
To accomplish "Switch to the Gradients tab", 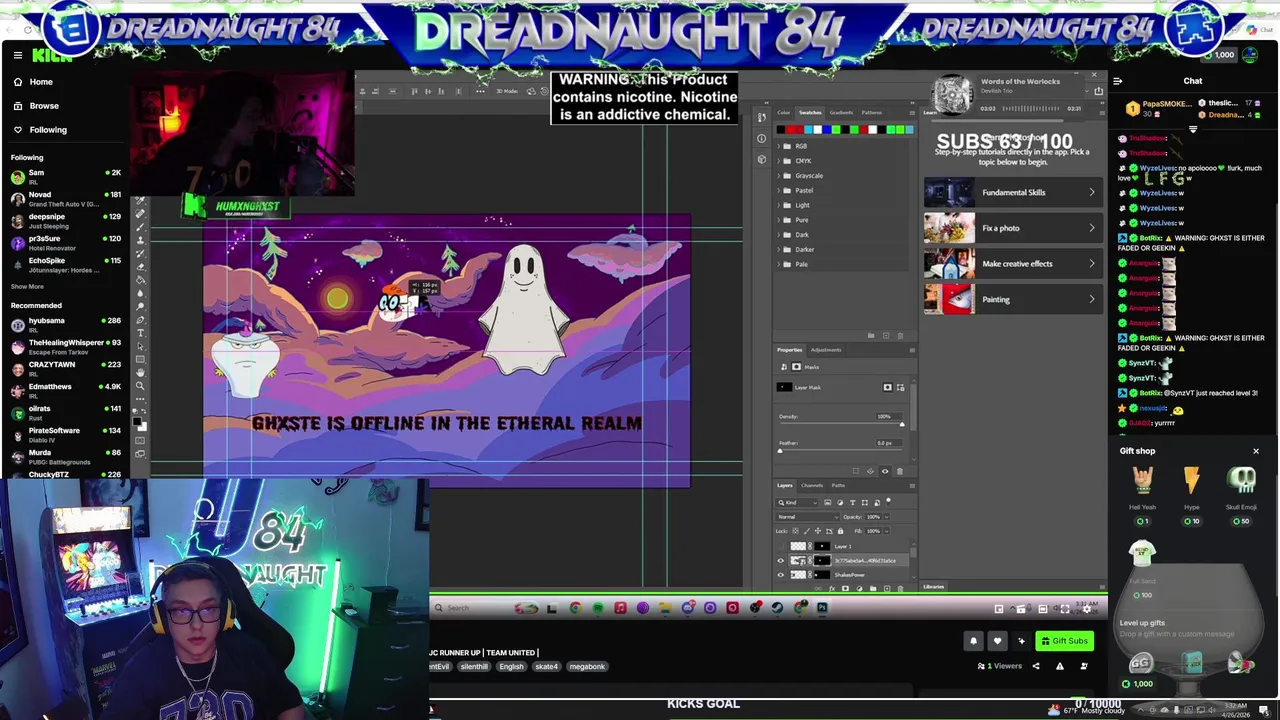I will pos(841,113).
